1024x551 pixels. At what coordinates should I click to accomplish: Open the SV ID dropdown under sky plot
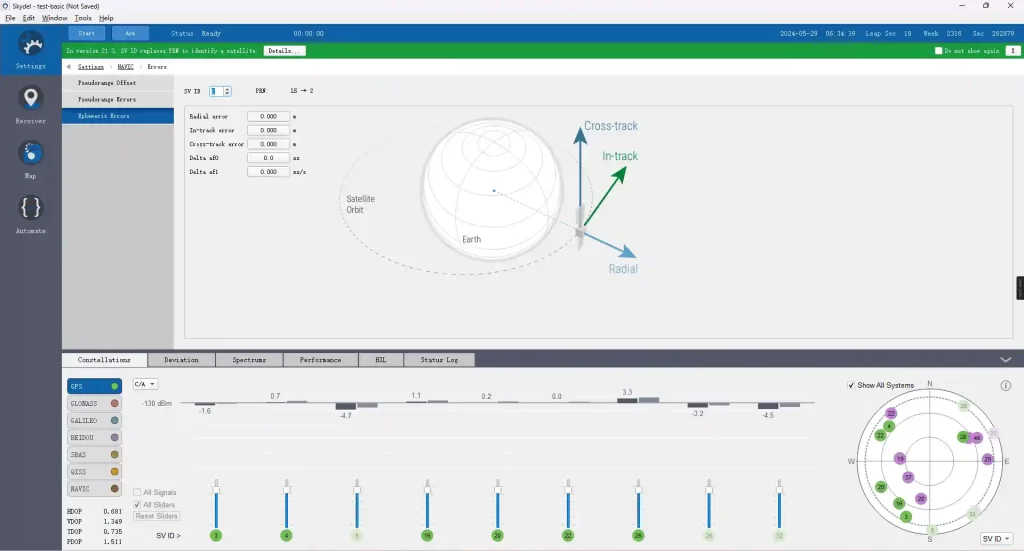(x=995, y=537)
